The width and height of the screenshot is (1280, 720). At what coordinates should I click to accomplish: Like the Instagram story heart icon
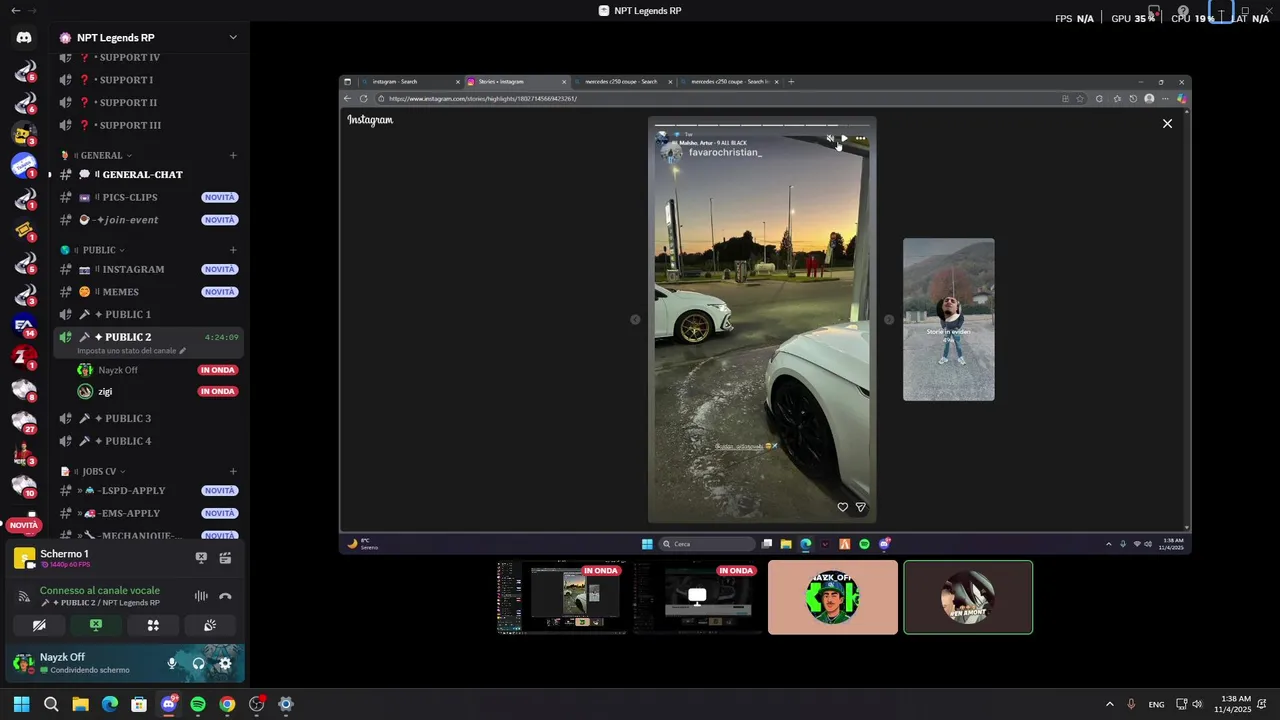(x=842, y=508)
